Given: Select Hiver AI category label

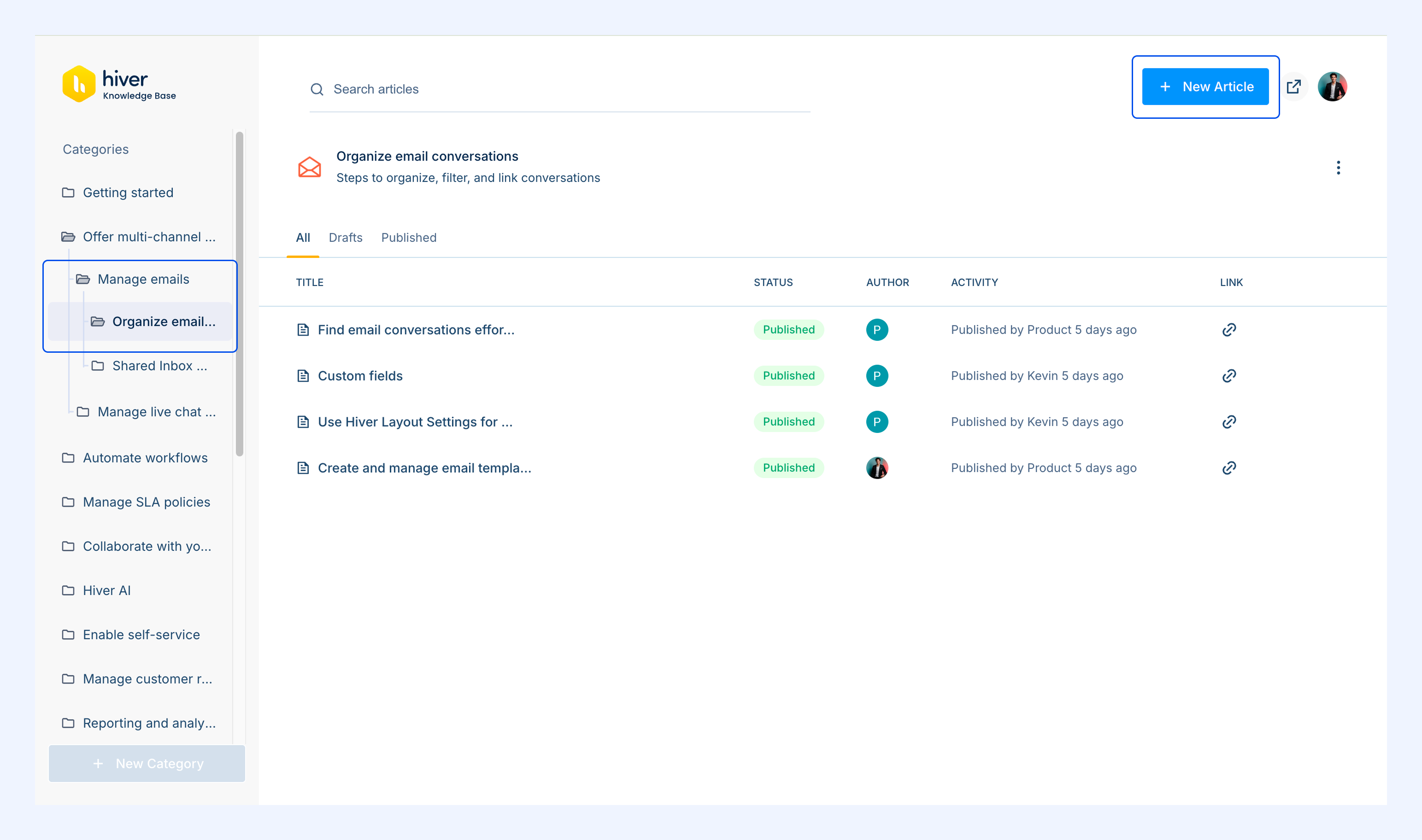Looking at the screenshot, I should tap(106, 590).
